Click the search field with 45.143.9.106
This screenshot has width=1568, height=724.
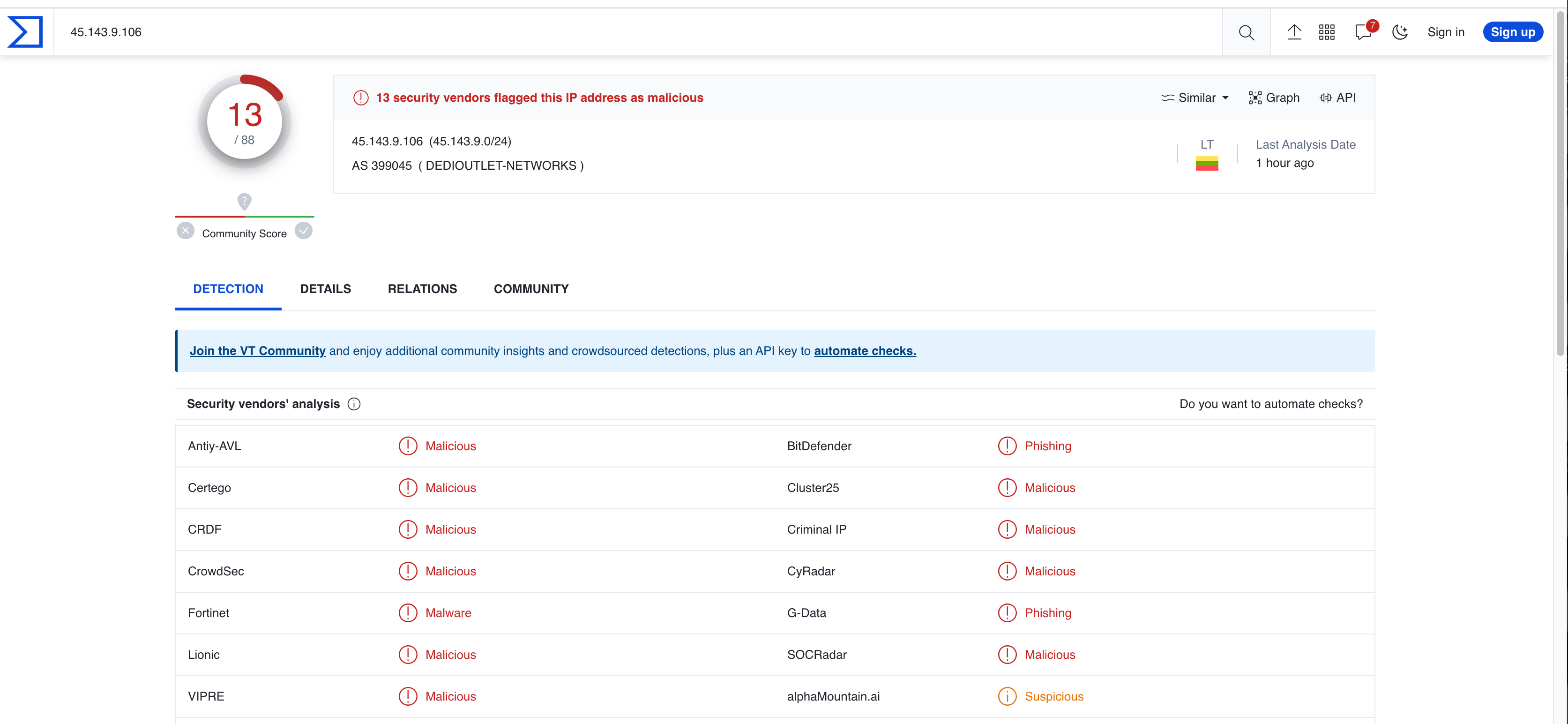point(638,32)
